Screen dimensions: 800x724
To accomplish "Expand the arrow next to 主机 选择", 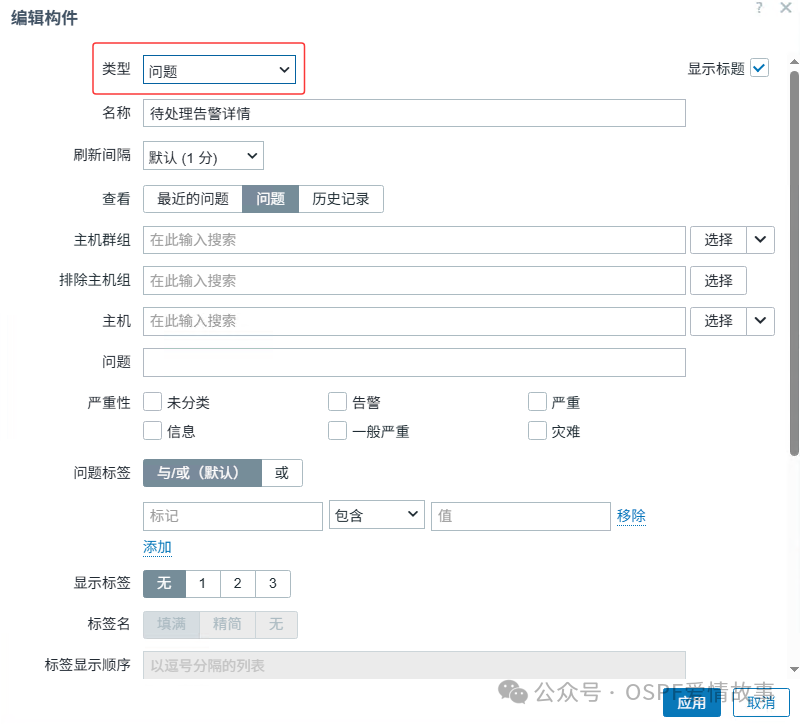I will click(760, 321).
